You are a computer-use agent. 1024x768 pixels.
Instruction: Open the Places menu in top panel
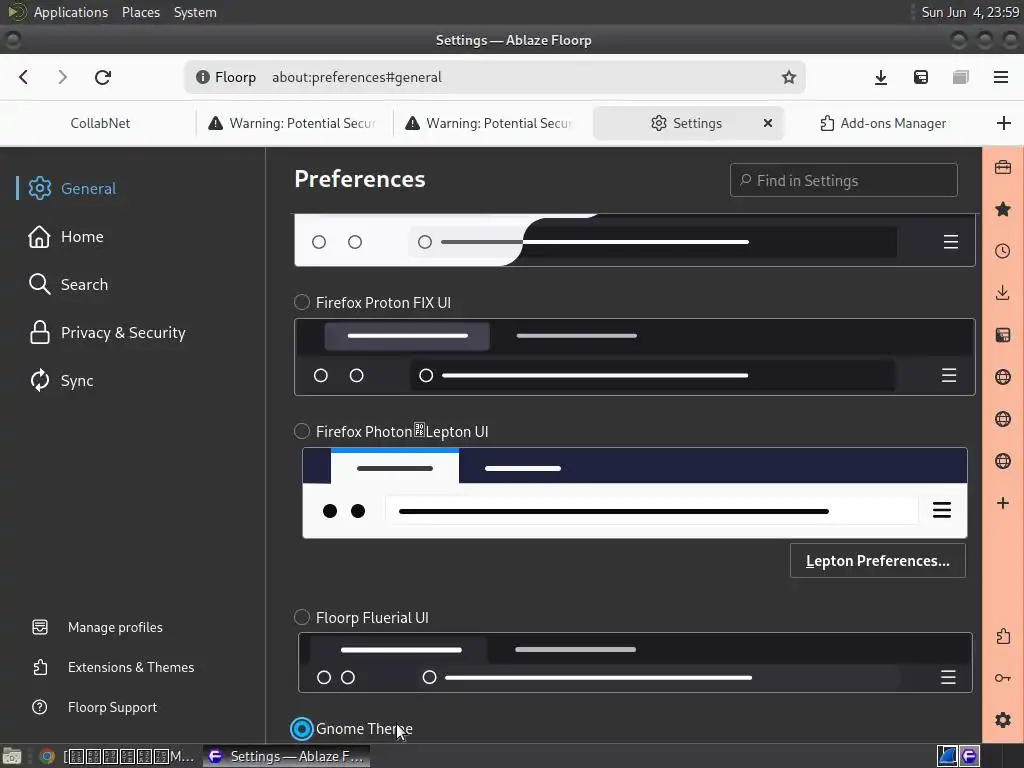140,12
